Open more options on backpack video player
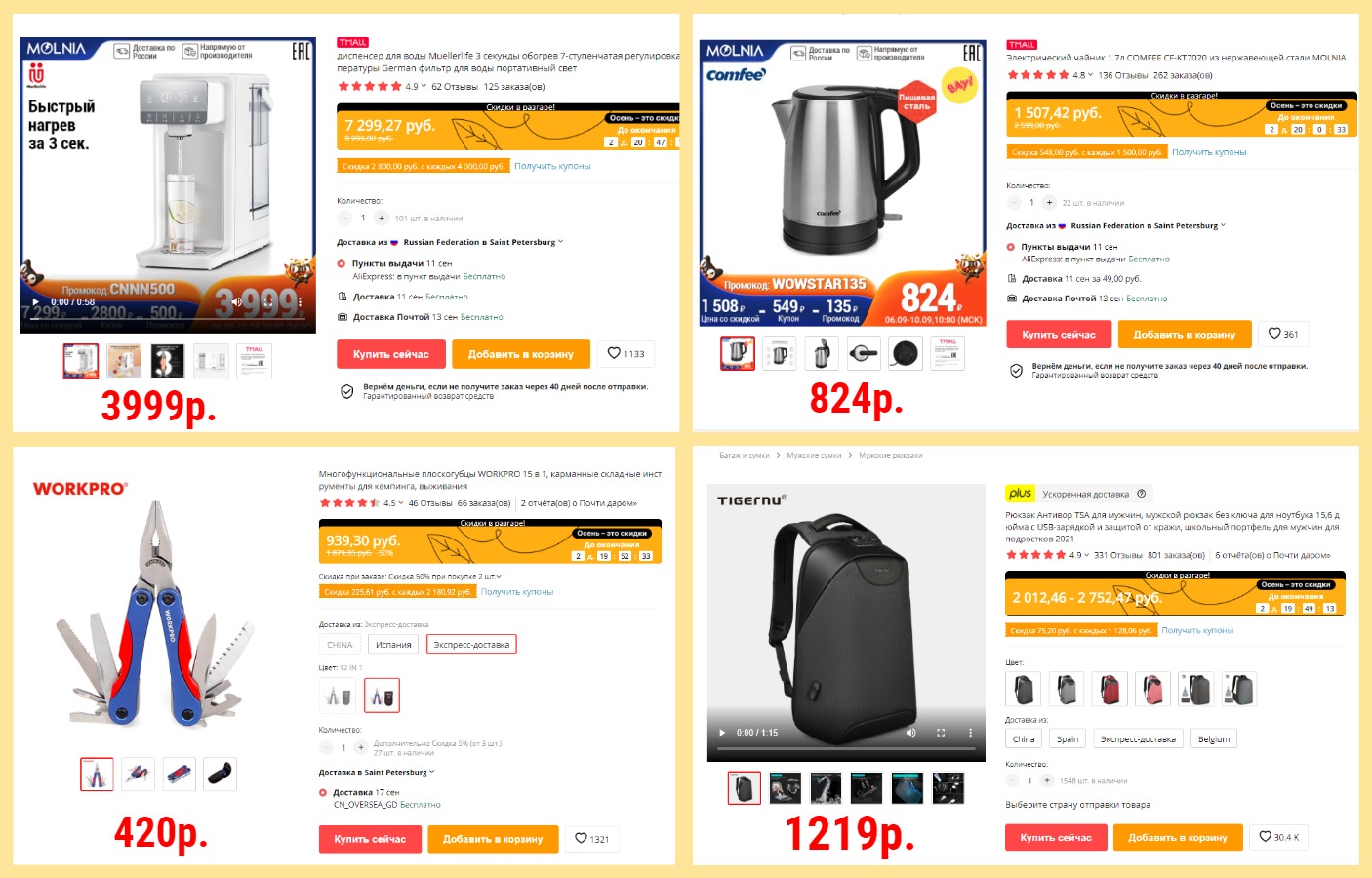 click(970, 732)
